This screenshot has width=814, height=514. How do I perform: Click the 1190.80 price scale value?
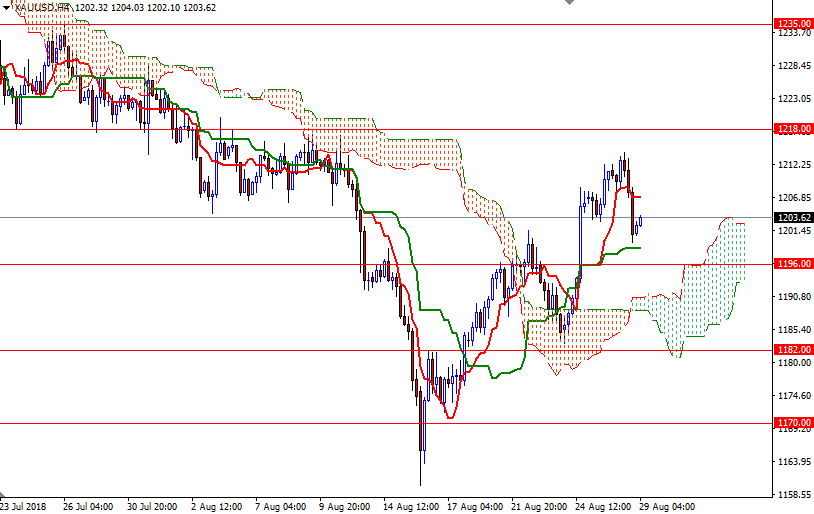click(x=792, y=297)
